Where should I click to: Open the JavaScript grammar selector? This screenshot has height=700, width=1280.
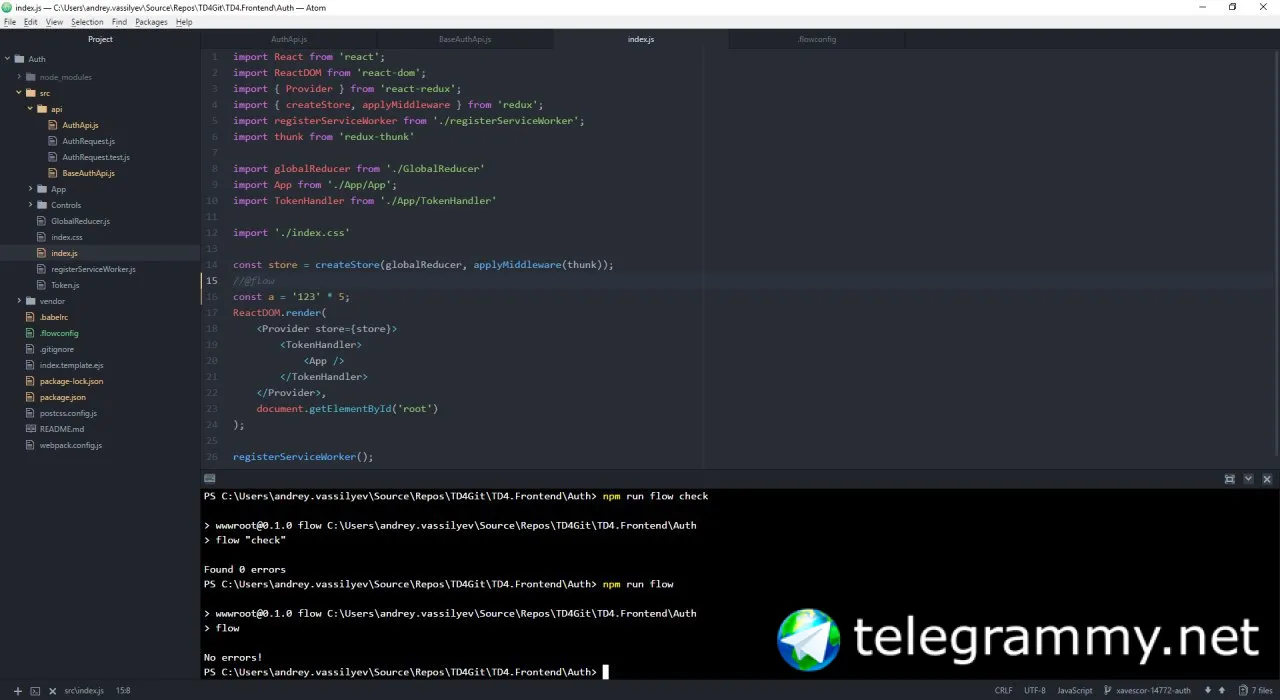pyautogui.click(x=1075, y=691)
